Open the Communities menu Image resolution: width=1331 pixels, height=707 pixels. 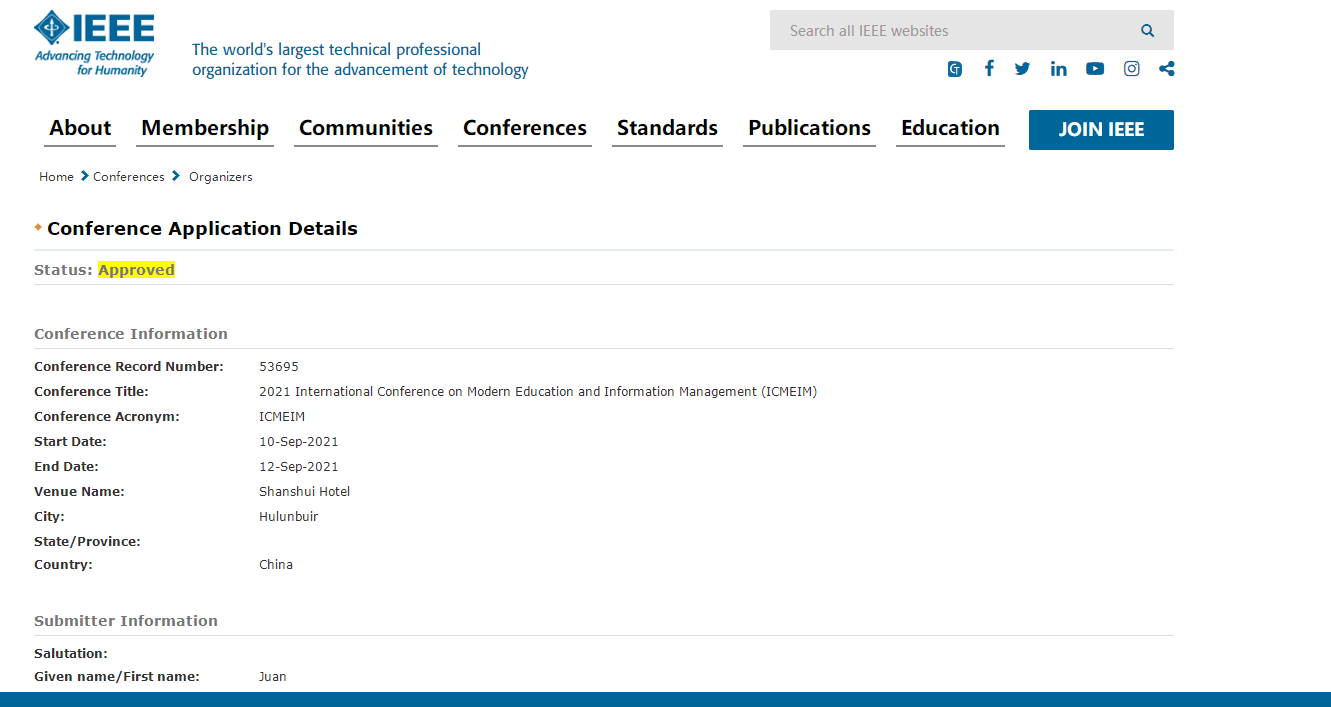(366, 129)
